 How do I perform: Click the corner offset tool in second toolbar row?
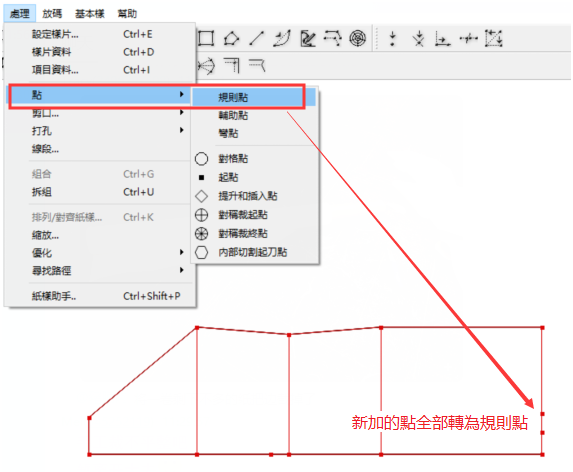point(232,65)
